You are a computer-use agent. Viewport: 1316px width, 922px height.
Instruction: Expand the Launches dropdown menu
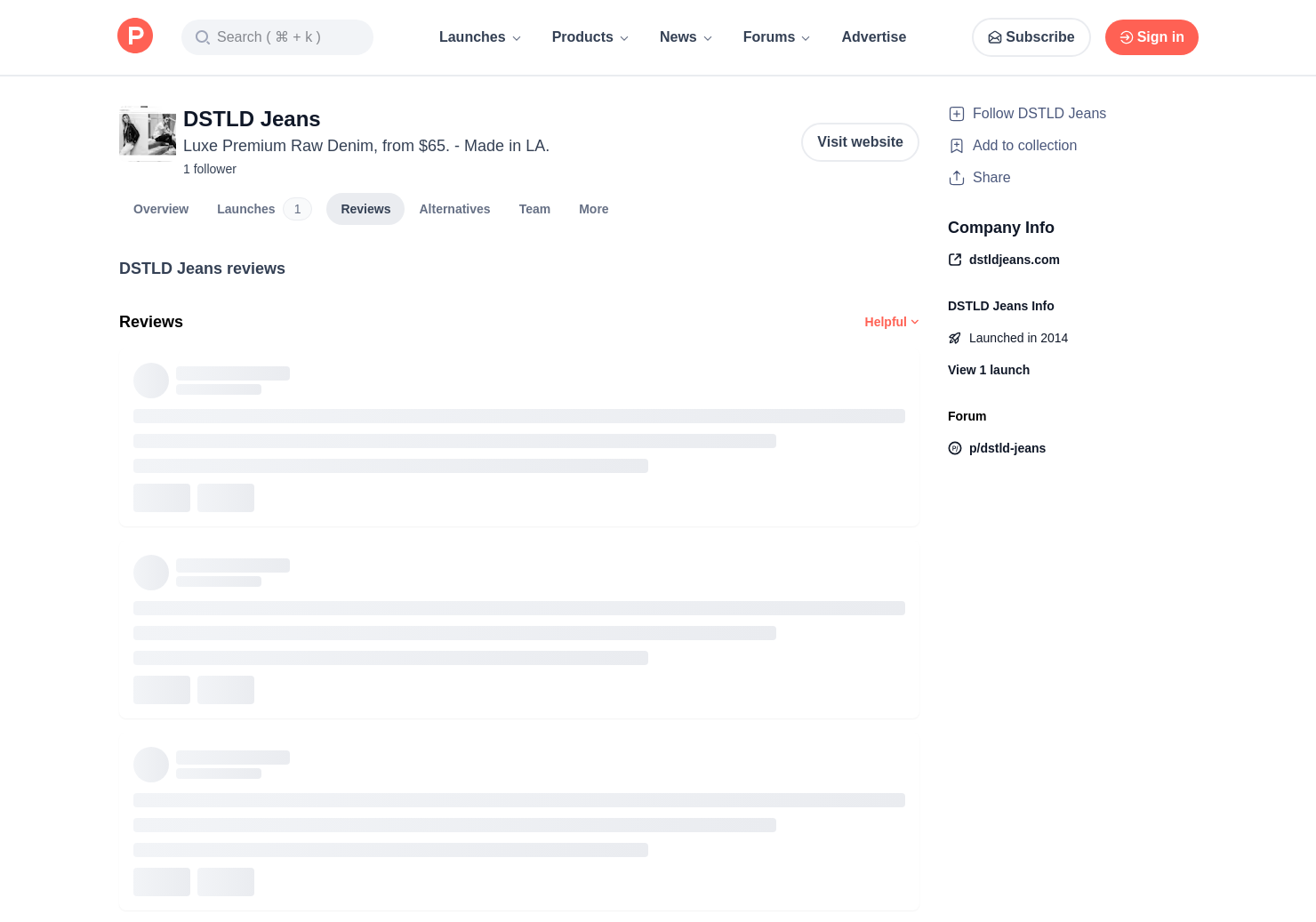tap(479, 37)
